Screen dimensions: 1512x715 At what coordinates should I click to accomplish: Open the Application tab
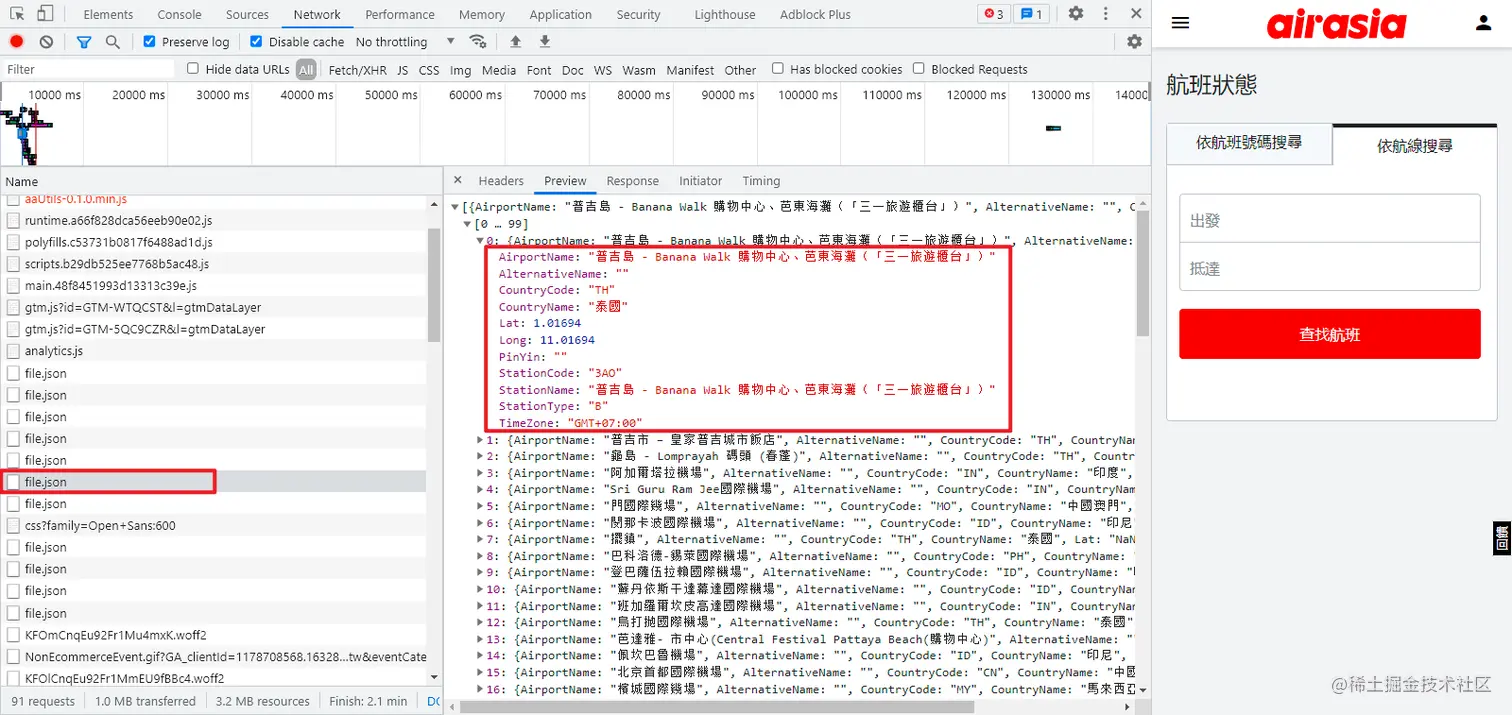point(561,14)
